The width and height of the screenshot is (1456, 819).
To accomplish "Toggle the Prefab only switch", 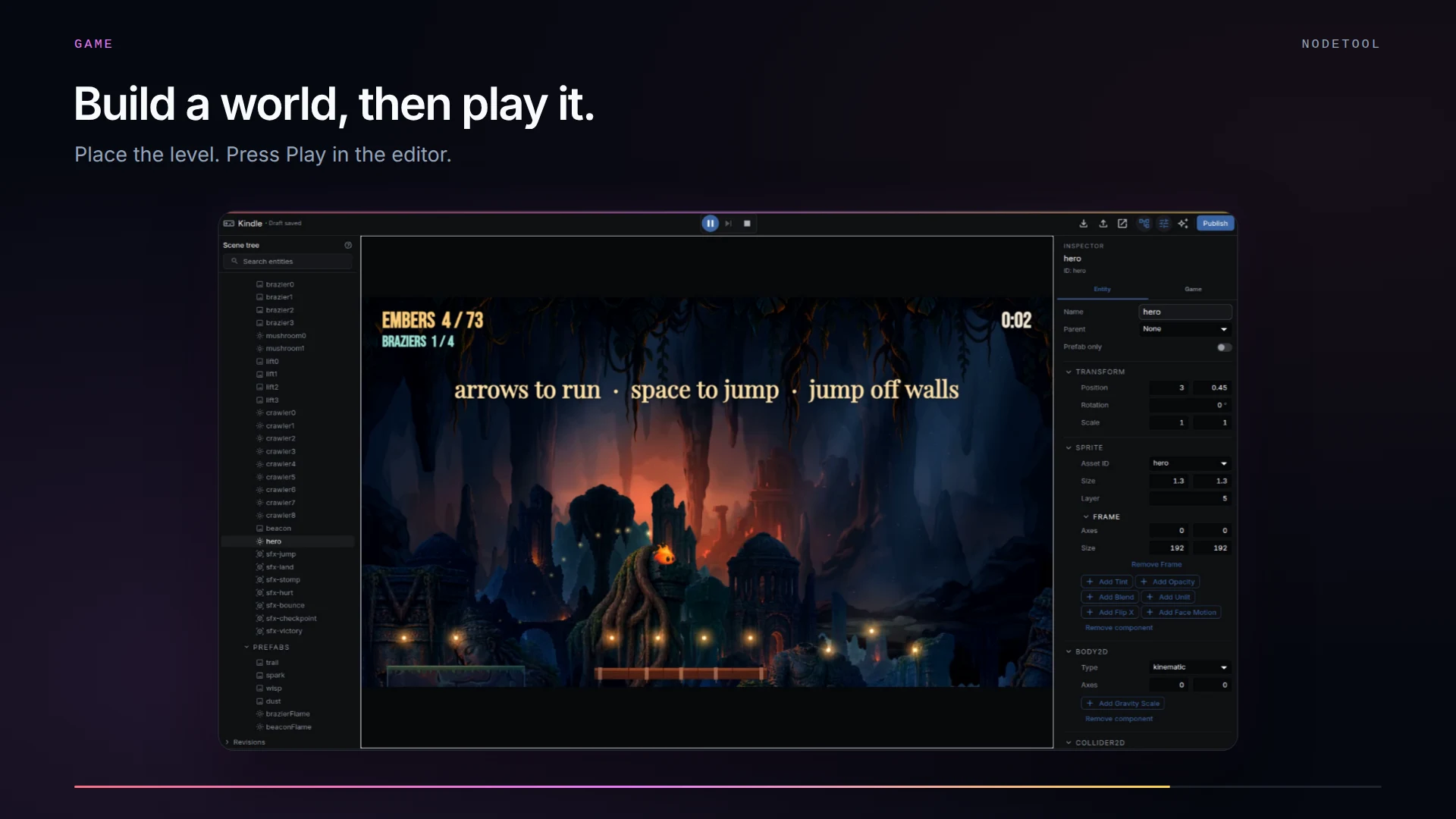I will (1224, 347).
